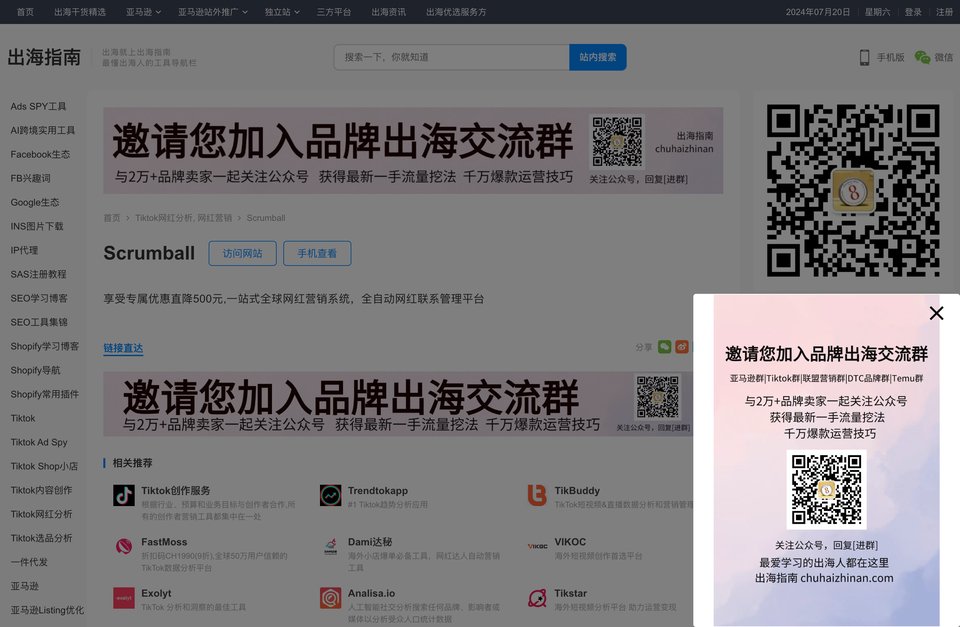Screen dimensions: 960x627
Task: Click the VIKOC logo icon
Action: [x=537, y=546]
